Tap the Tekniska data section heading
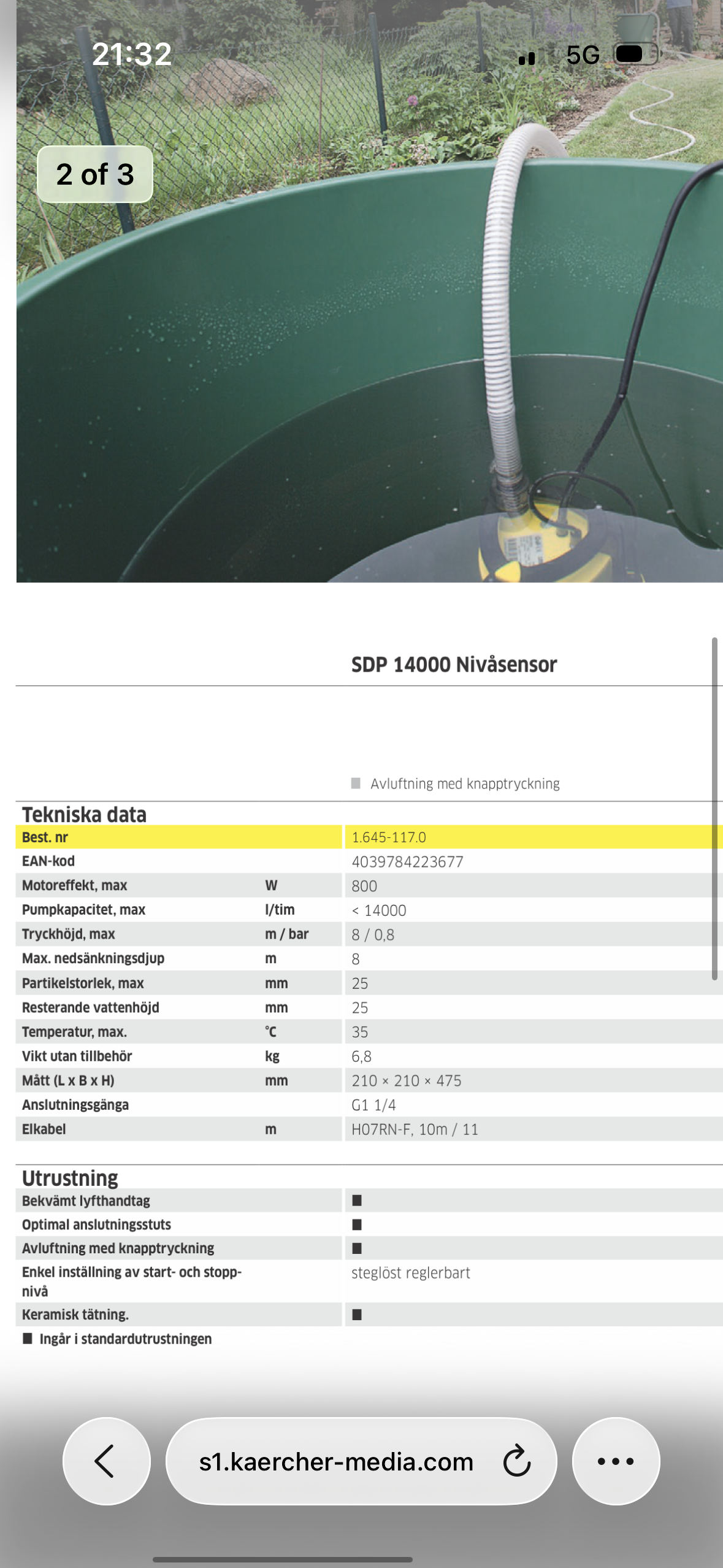 coord(84,815)
